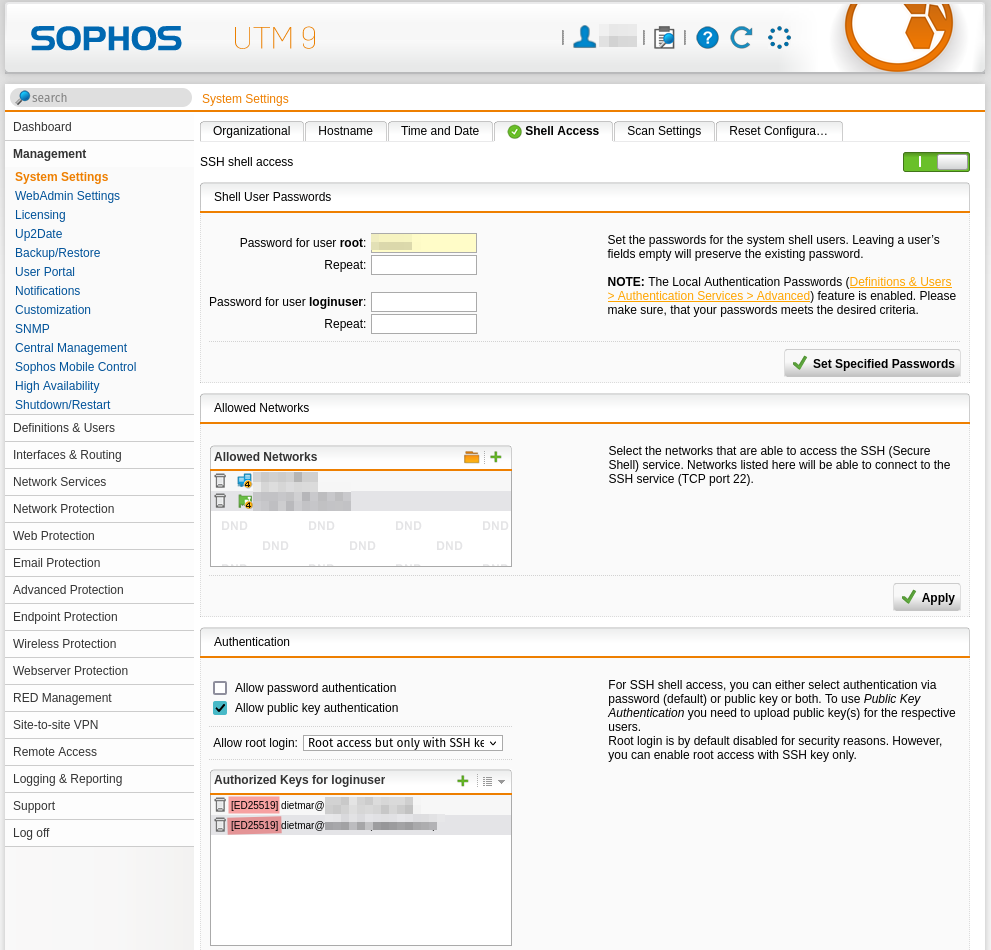The height and width of the screenshot is (950, 991).
Task: Switch to the Time and Date tab
Action: 439,130
